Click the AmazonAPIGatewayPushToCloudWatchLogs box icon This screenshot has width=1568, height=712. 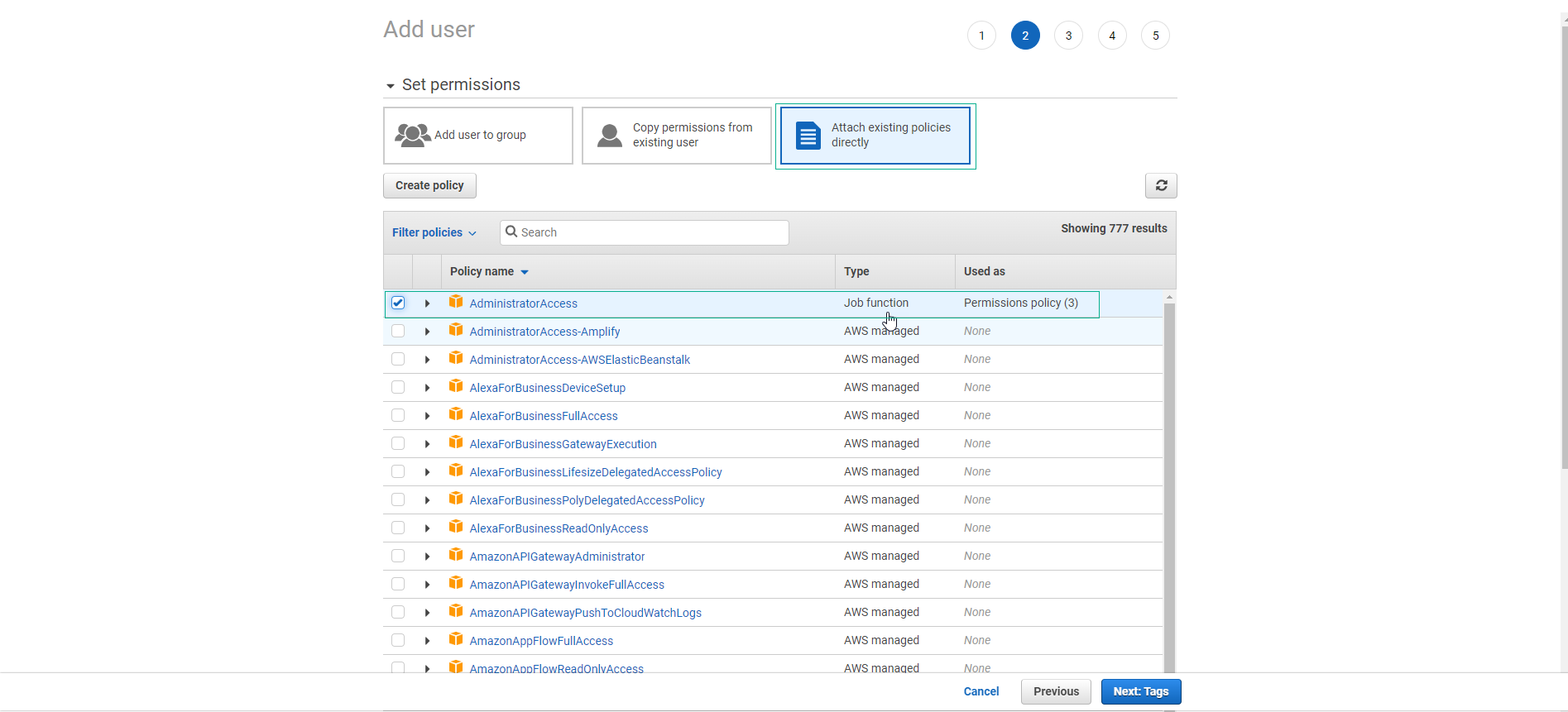click(x=456, y=611)
